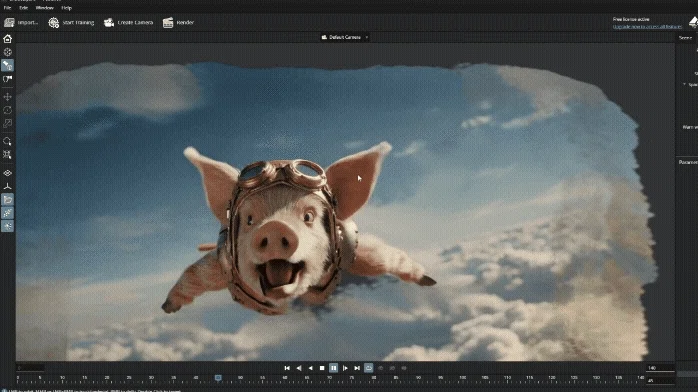Viewport: 698px width, 392px height.
Task: Click the Home view icon
Action: click(x=8, y=39)
